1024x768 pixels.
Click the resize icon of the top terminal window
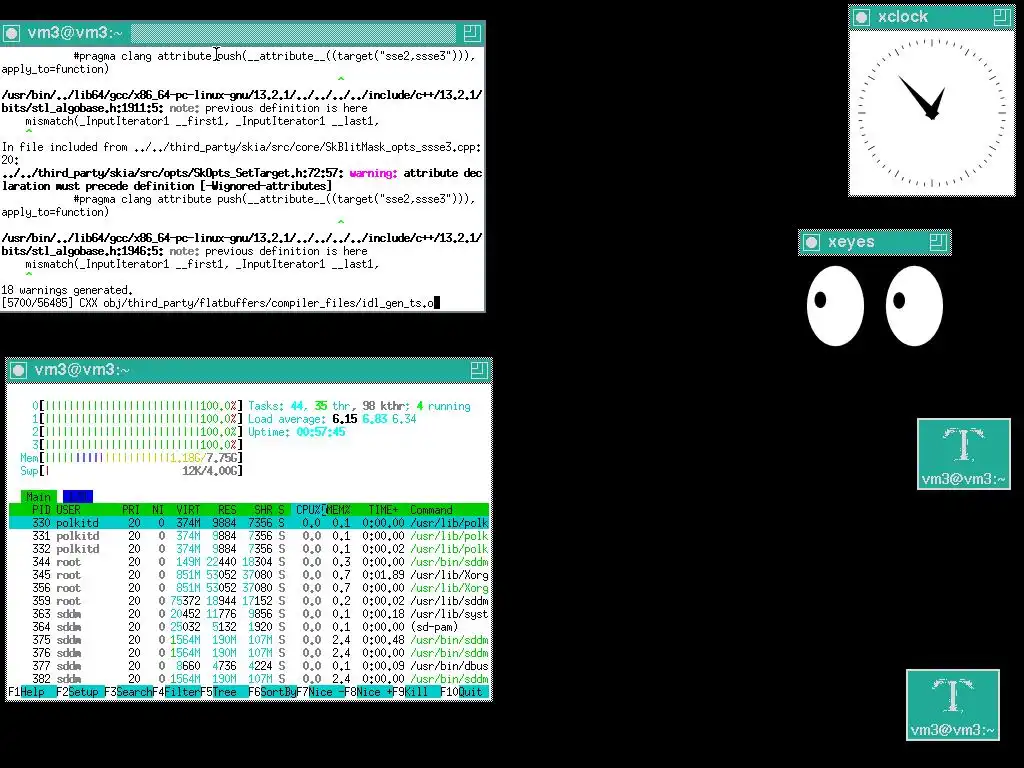472,33
